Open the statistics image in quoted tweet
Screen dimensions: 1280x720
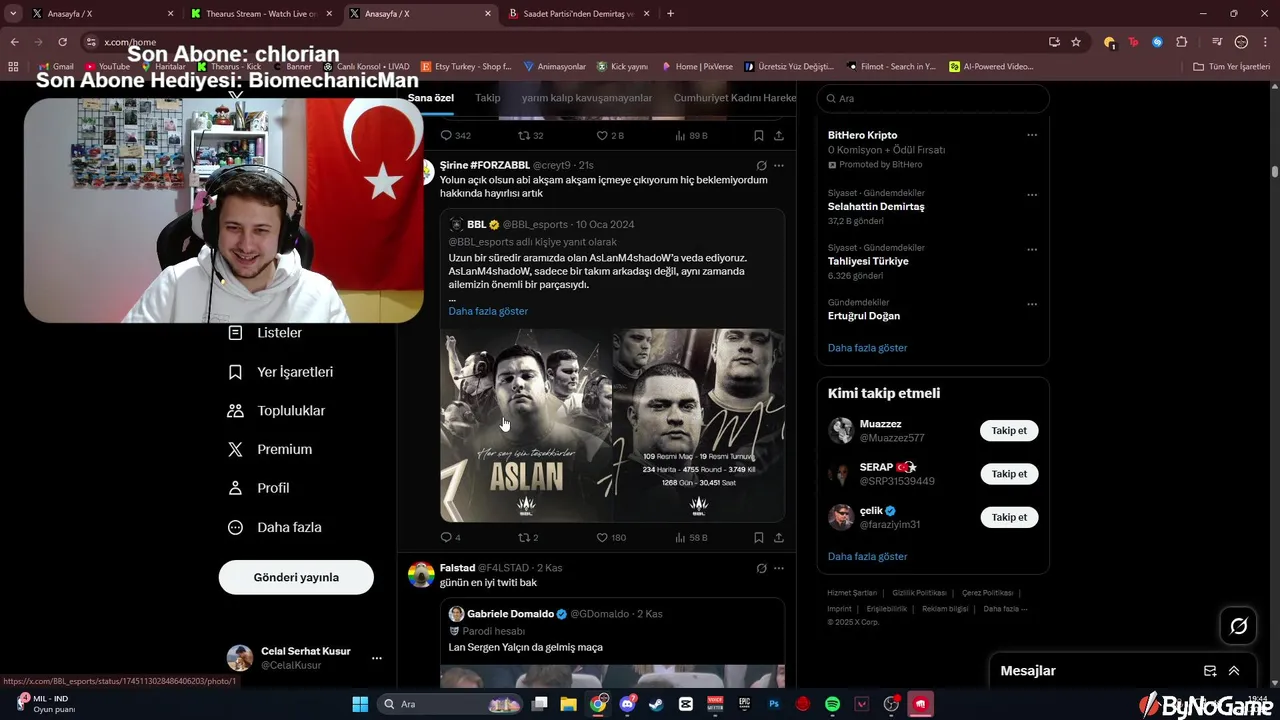click(x=699, y=425)
